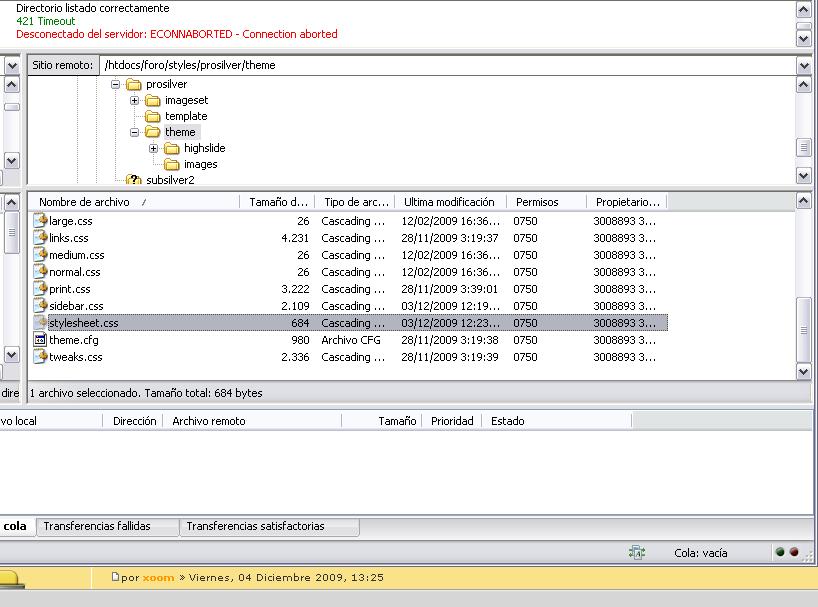Select the medium.css file name
818x607 pixels.
coord(77,256)
